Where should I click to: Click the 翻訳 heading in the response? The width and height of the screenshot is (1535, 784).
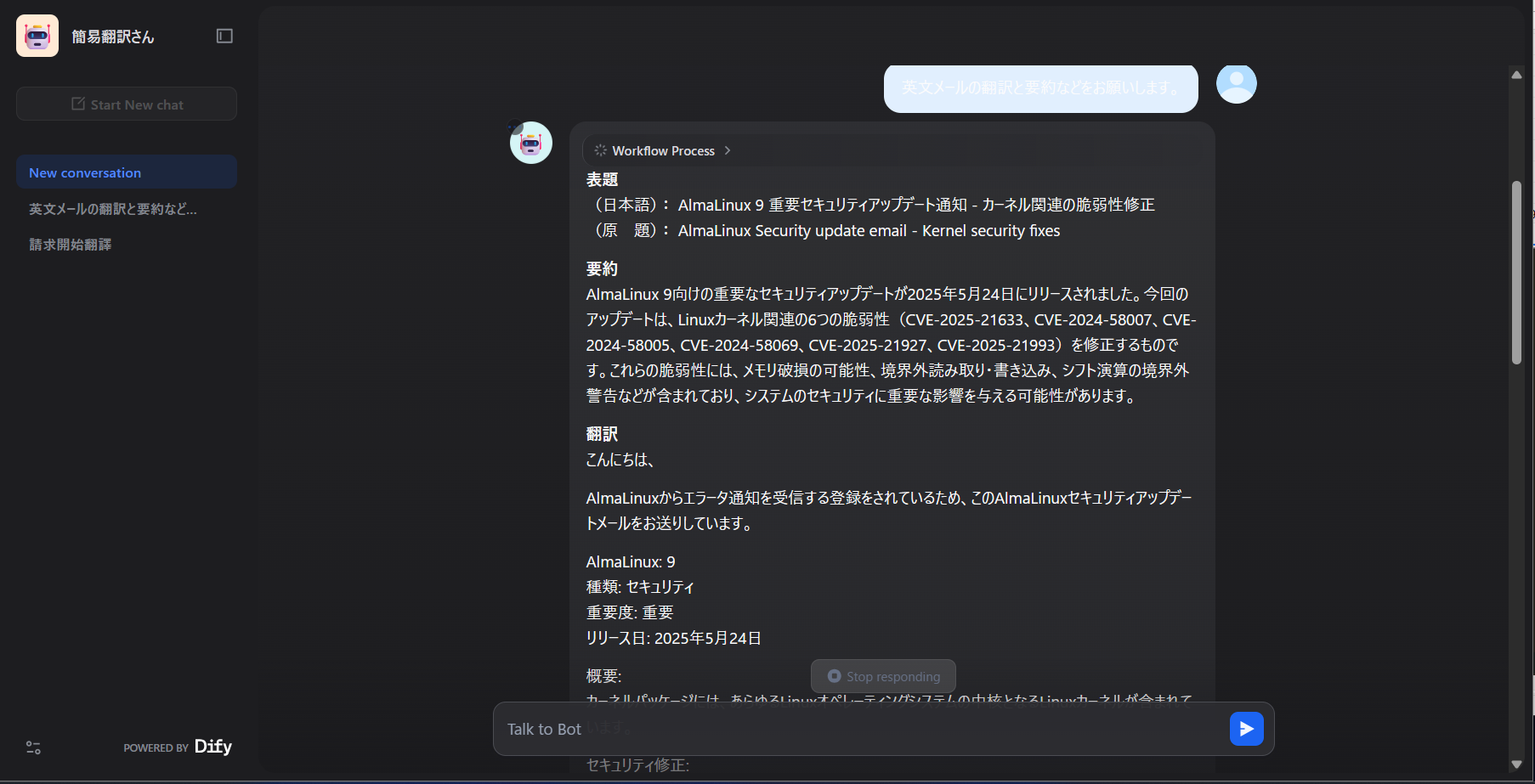pos(602,434)
